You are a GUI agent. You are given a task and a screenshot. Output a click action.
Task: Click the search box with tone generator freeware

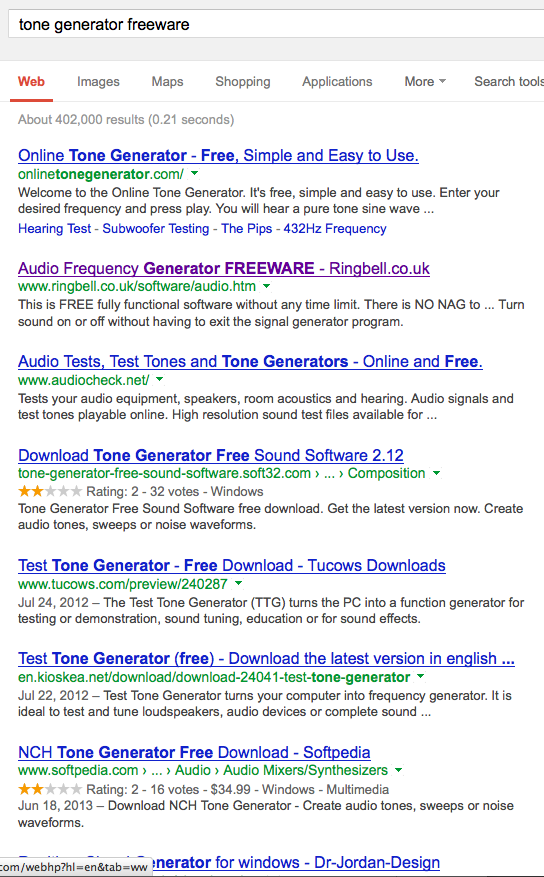click(276, 24)
